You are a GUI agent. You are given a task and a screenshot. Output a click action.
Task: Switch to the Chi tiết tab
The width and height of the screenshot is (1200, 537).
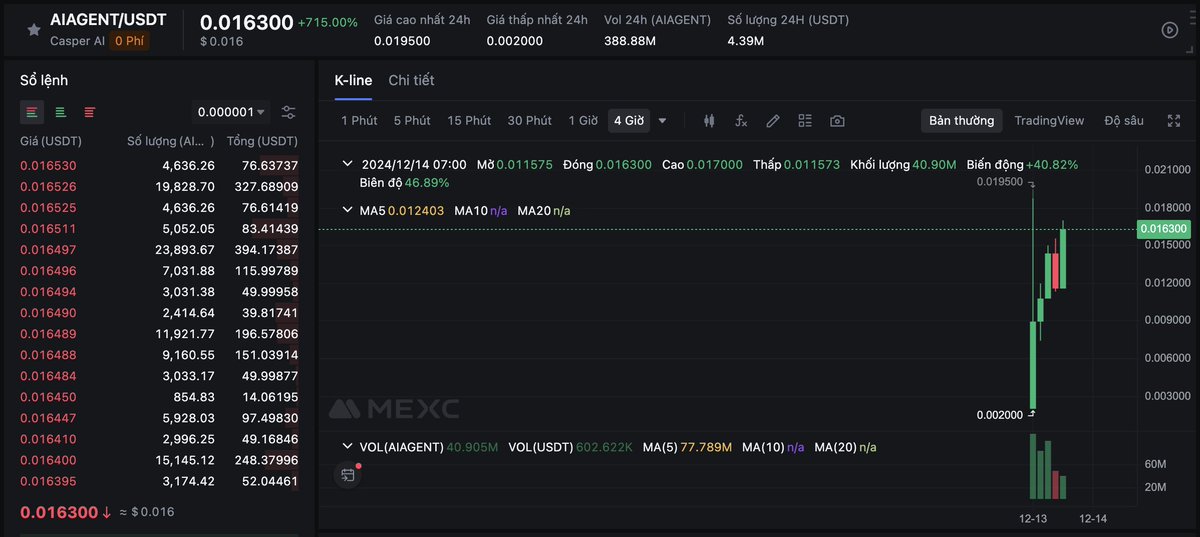point(411,80)
